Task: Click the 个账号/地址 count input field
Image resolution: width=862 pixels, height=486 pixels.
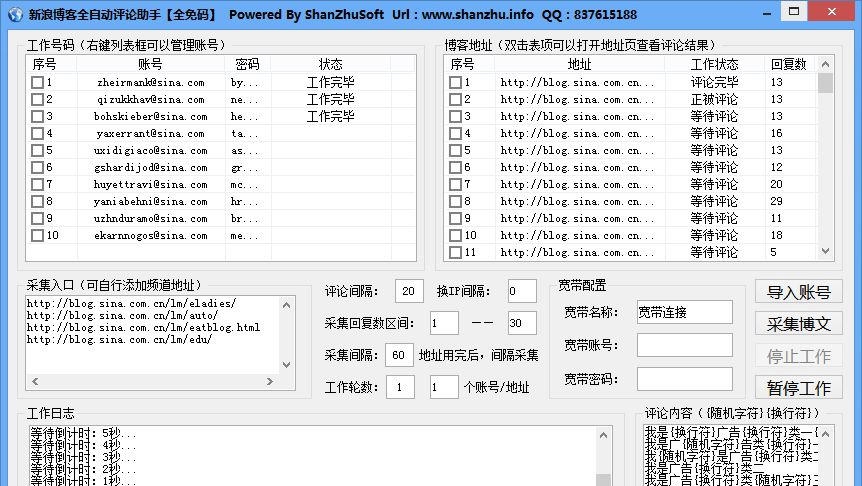Action: (x=444, y=387)
